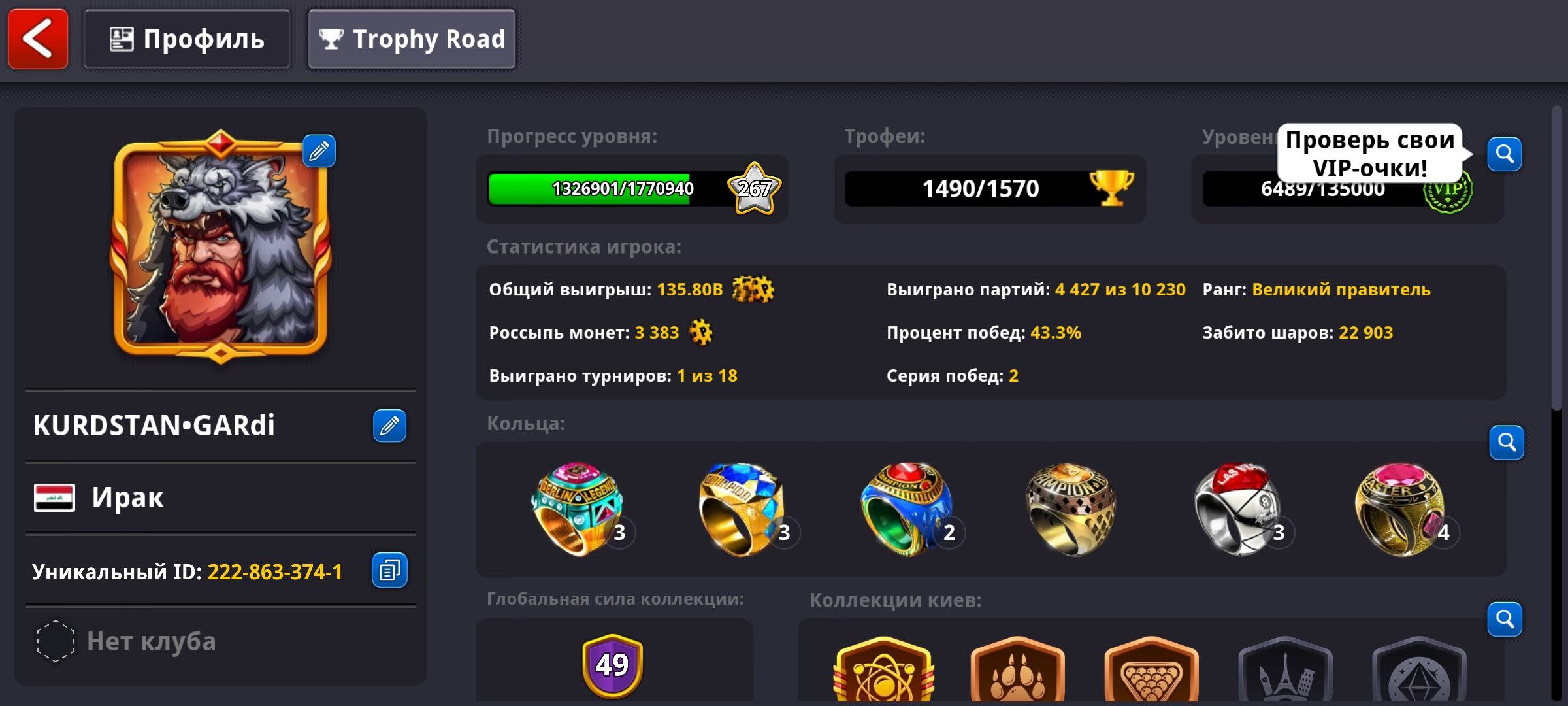Open rings details magnifier icon

[1507, 443]
